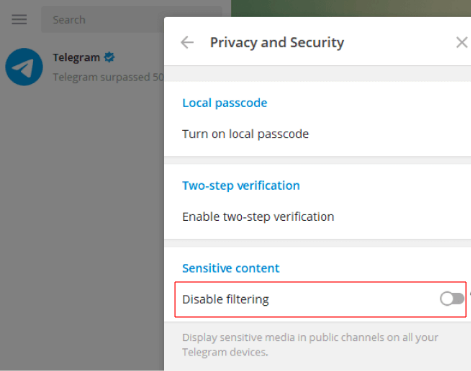471x371 pixels.
Task: Click the Sensitive content section header
Action: click(x=231, y=268)
